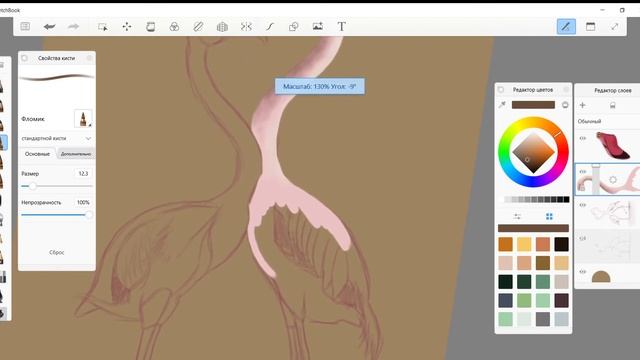Select the transparent color circle icon

coord(565,105)
